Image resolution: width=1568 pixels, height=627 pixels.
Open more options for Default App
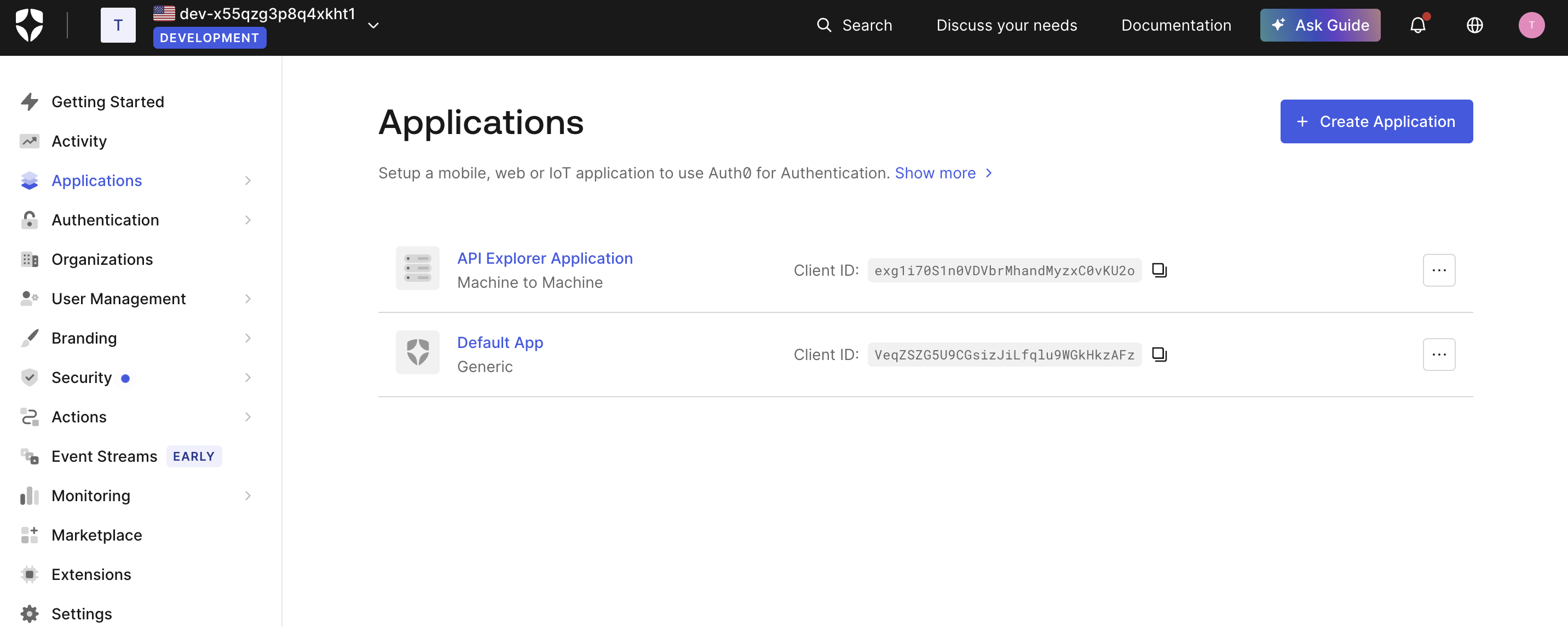[1438, 354]
